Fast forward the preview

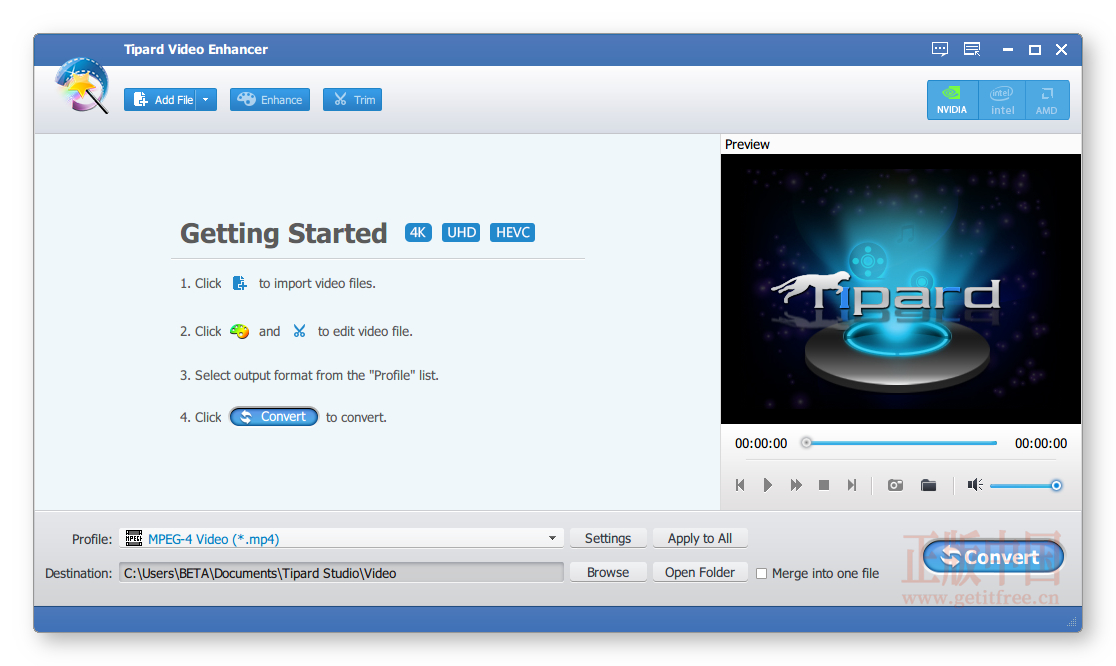(796, 485)
